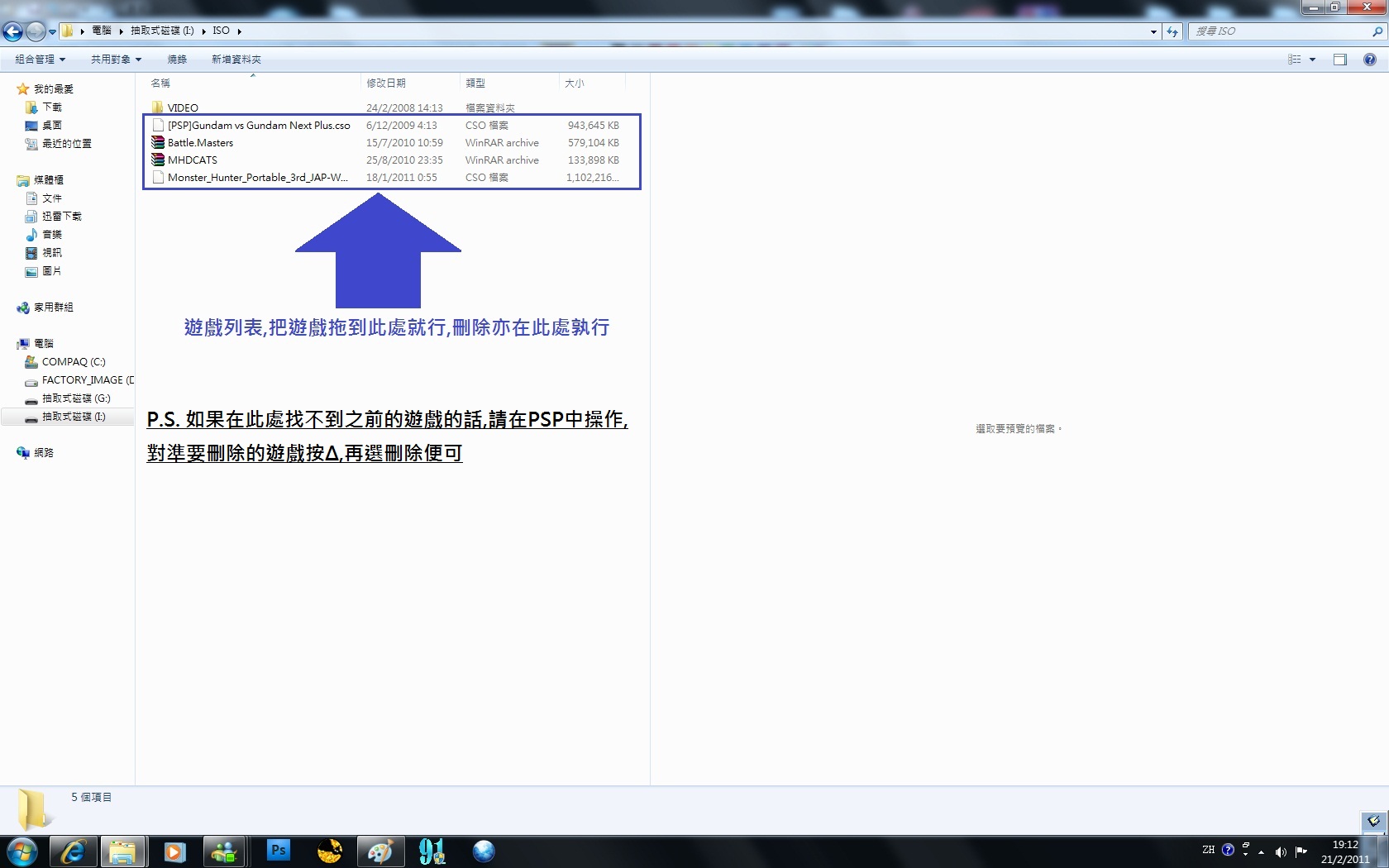Viewport: 1389px width, 868px height.
Task: Click the Forward navigation arrow
Action: (36, 31)
